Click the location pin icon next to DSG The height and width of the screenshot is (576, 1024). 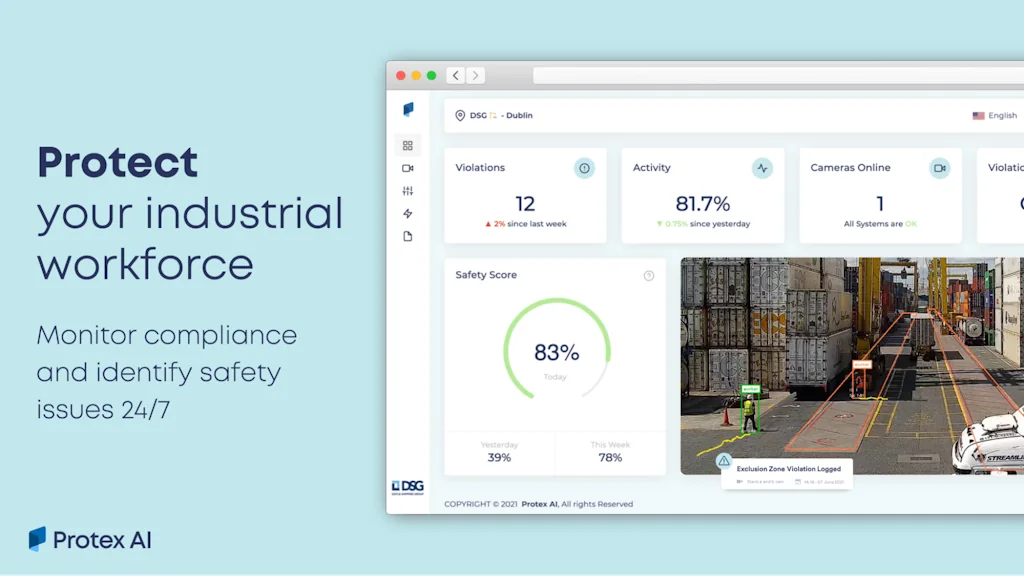460,116
